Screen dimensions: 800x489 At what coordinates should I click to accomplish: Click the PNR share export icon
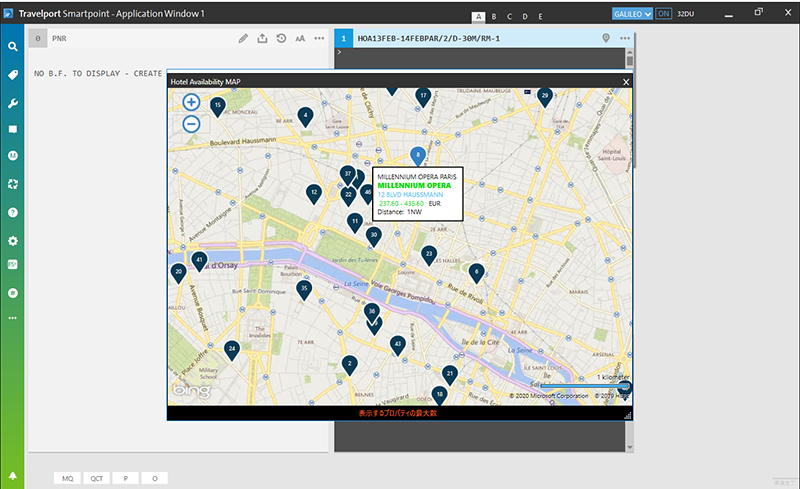(262, 38)
